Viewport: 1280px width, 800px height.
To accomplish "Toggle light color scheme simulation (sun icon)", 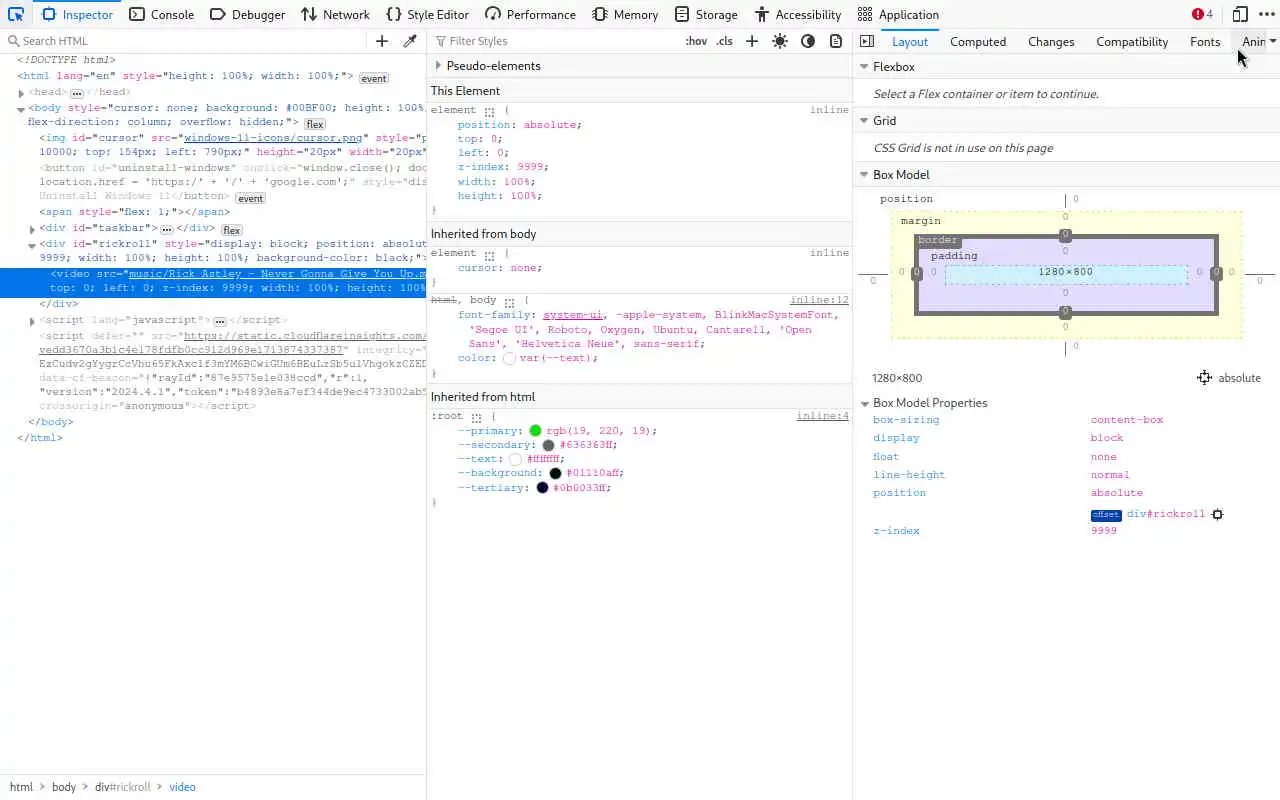I will 780,41.
